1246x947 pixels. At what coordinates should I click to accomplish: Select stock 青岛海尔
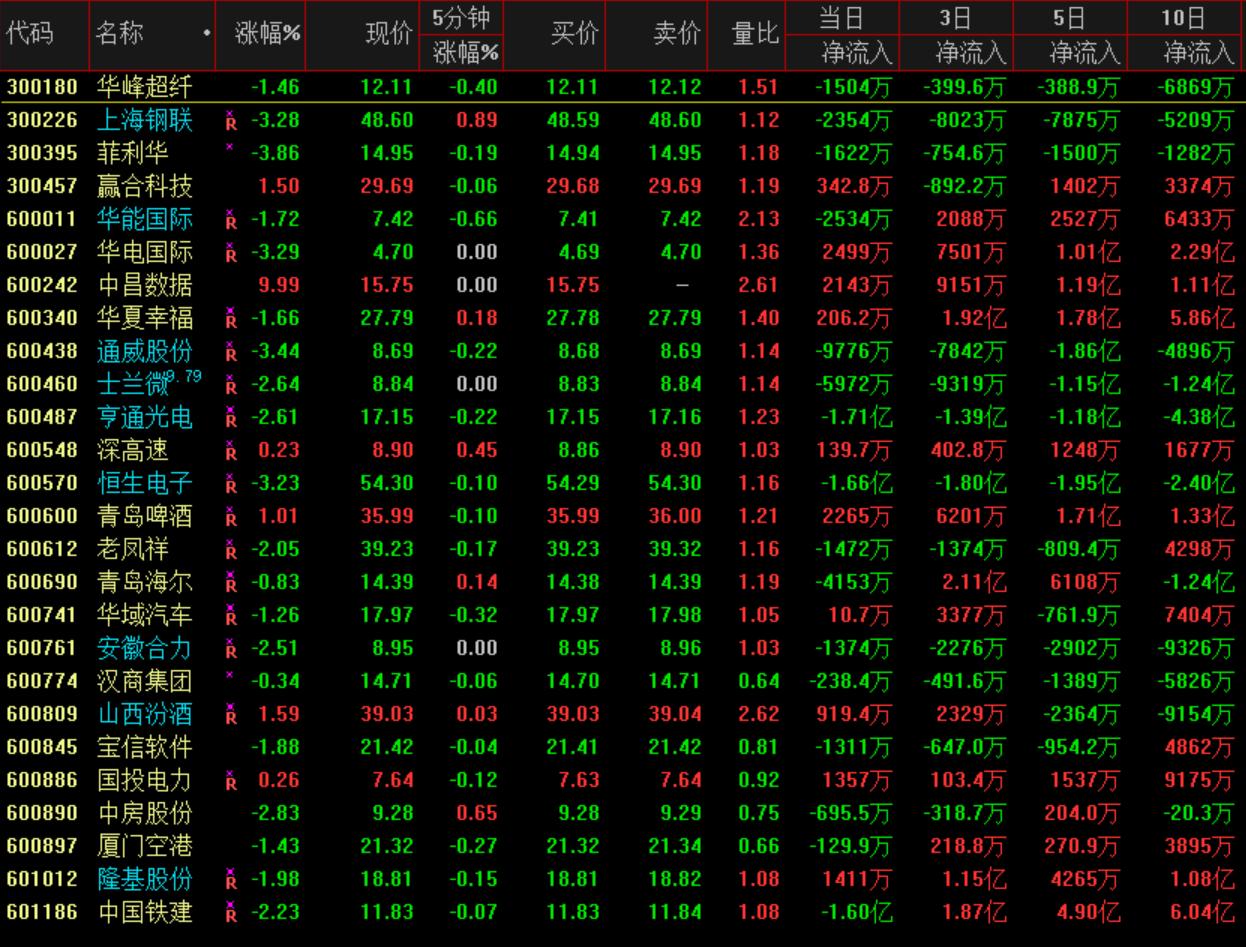(x=144, y=583)
